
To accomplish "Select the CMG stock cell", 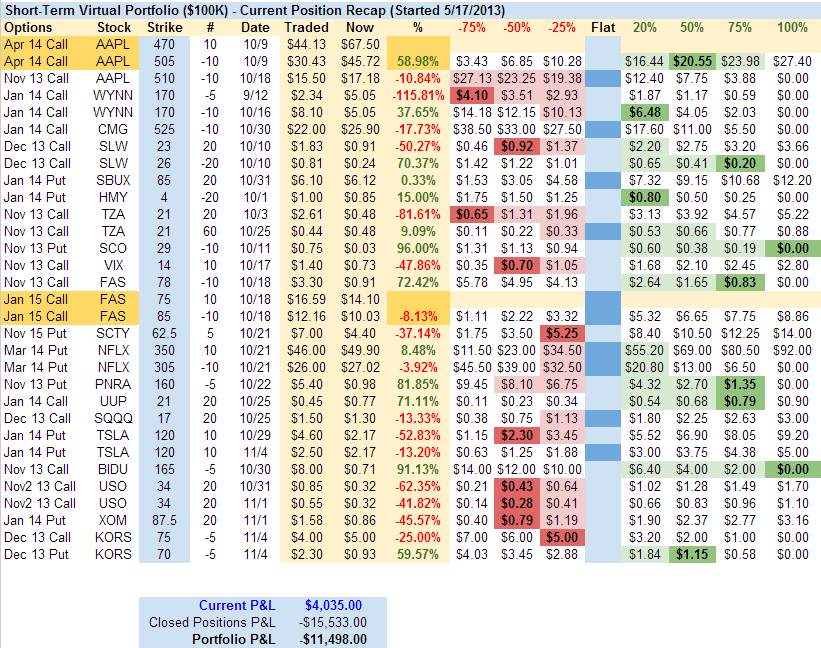I will pos(113,129).
